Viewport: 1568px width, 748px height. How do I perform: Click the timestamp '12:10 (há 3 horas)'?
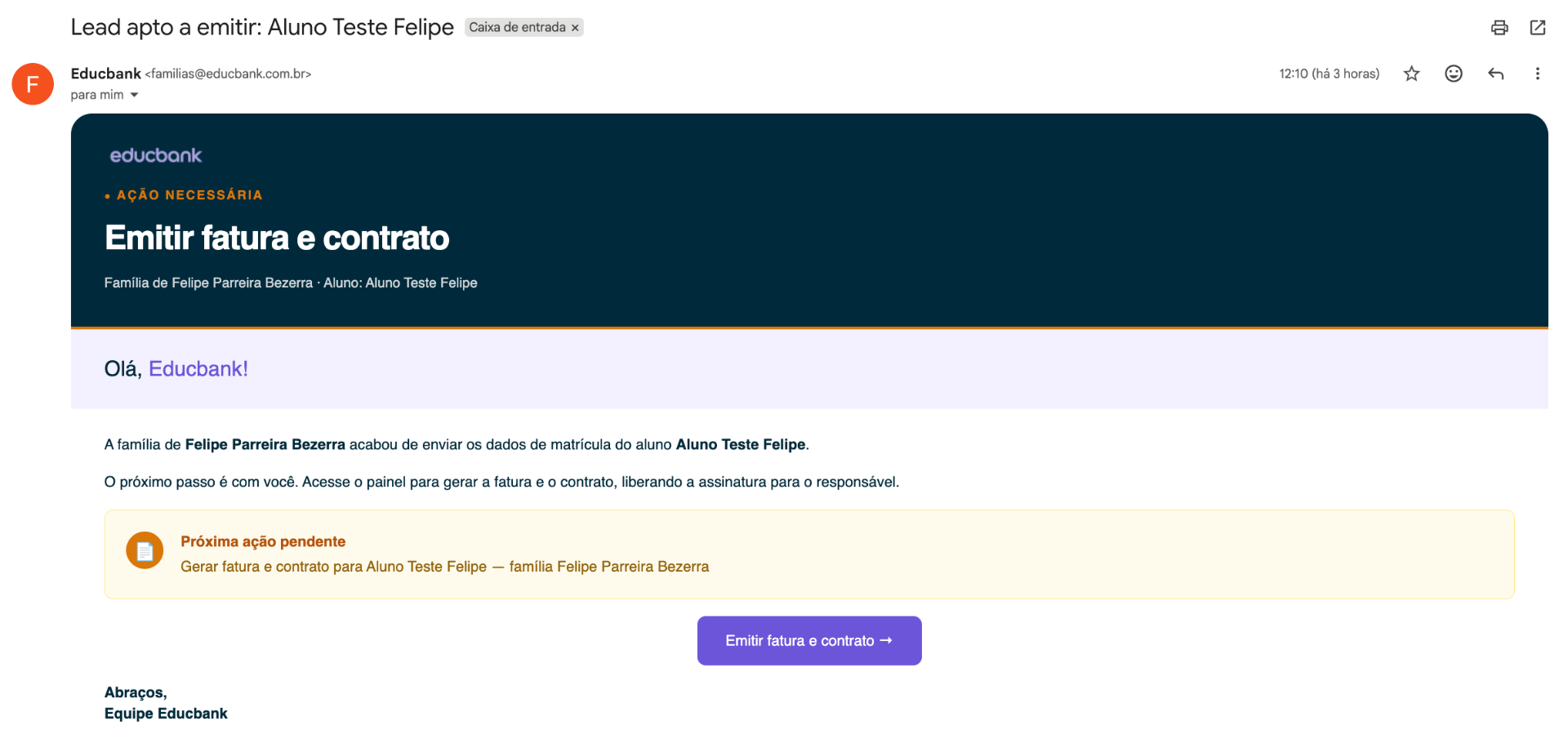(x=1330, y=73)
